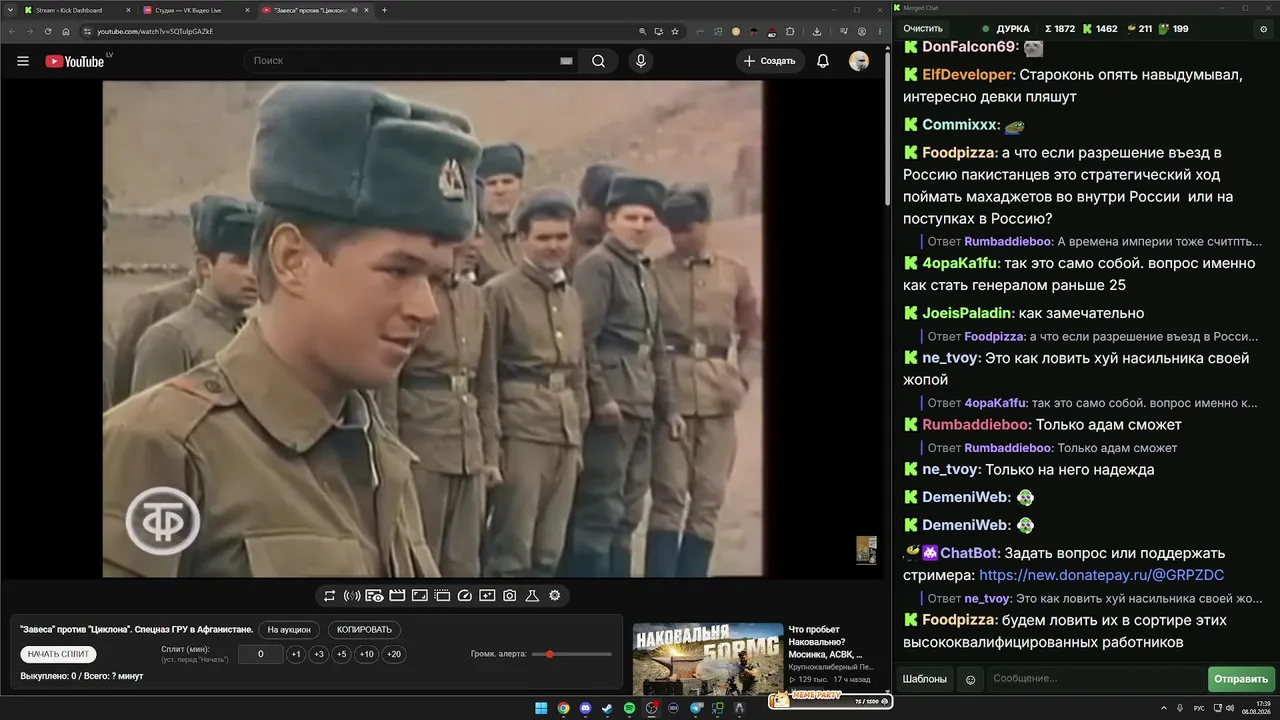Screen dimensions: 1280x720
Task: Reload the page in Chrome
Action: tap(47, 31)
